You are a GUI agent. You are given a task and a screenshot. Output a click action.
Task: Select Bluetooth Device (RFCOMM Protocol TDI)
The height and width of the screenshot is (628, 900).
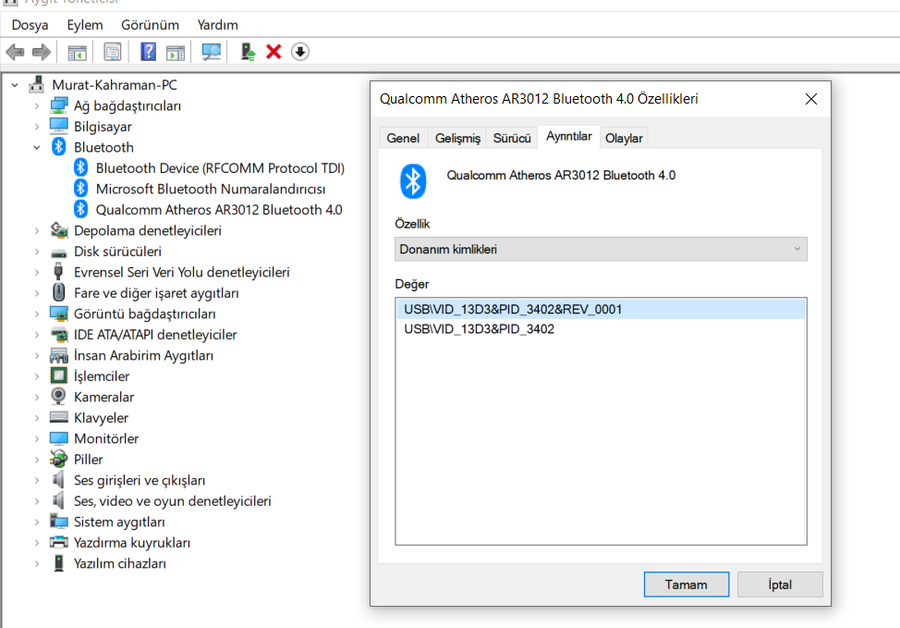(220, 168)
